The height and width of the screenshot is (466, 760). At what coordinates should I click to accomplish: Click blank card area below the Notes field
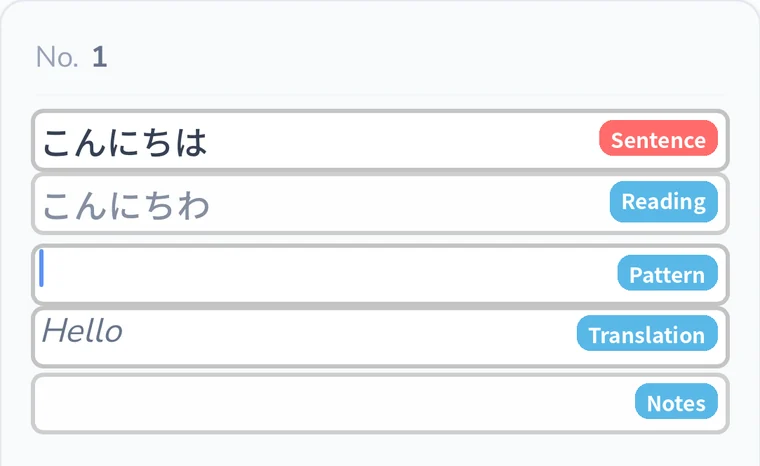coord(380,450)
